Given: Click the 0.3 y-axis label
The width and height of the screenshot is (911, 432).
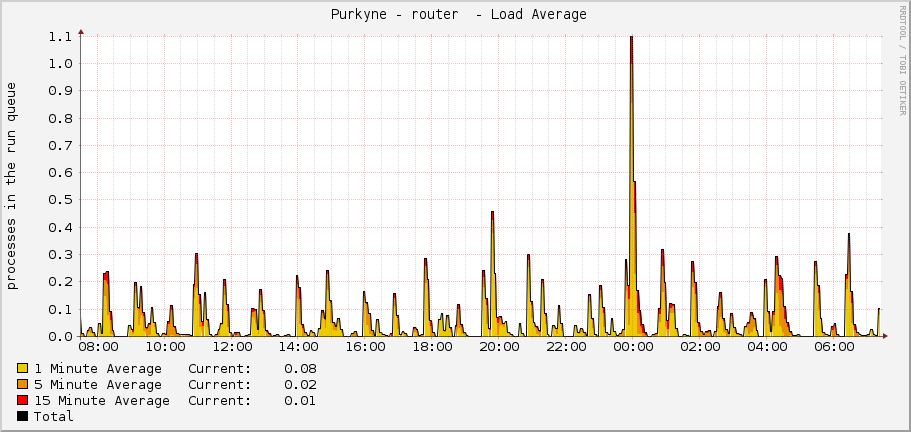Looking at the screenshot, I should pos(59,254).
